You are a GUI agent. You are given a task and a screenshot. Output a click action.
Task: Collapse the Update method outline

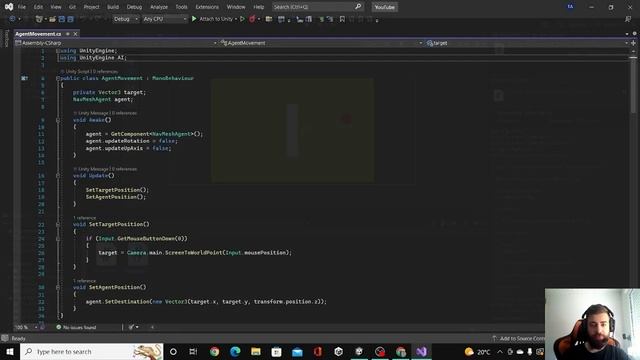58,176
